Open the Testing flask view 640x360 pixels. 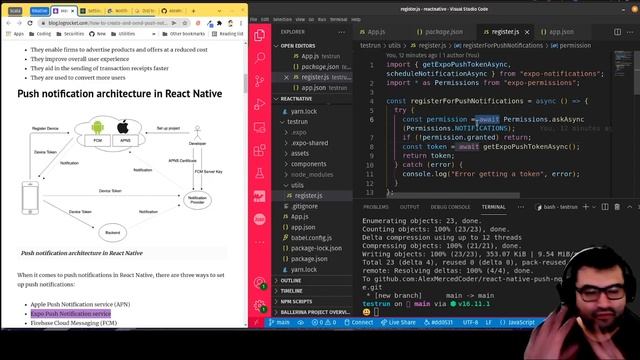[260, 173]
